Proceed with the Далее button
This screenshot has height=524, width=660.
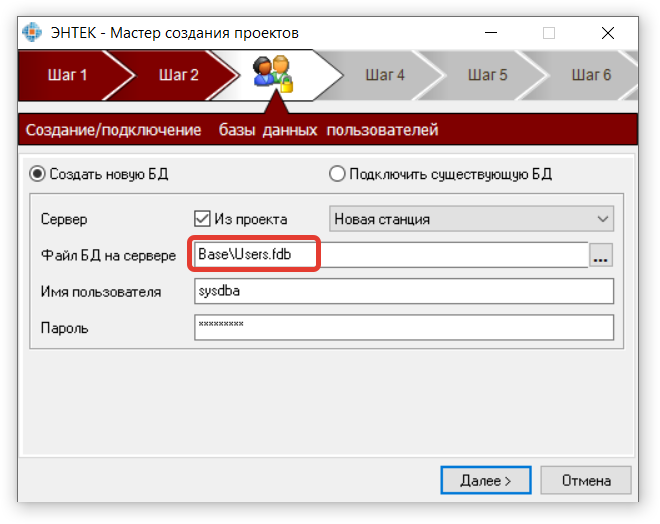tap(486, 480)
